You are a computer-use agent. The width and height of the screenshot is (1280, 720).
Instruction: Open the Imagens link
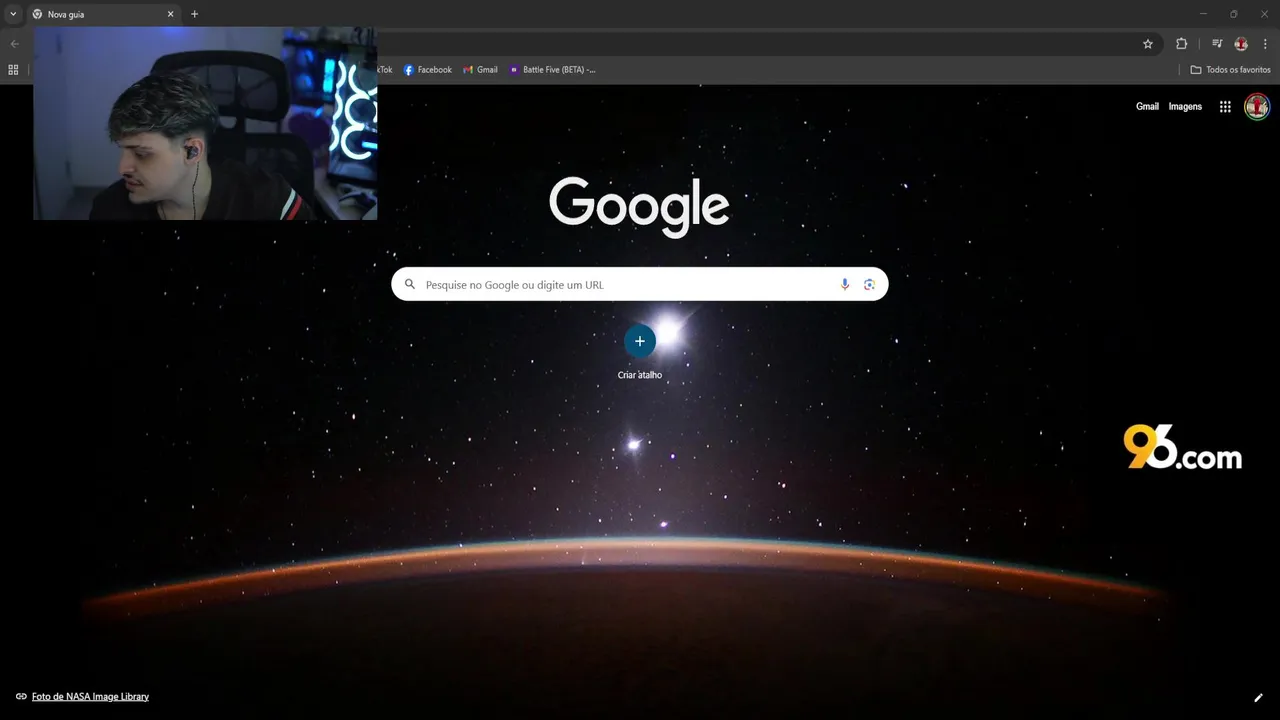(1185, 107)
